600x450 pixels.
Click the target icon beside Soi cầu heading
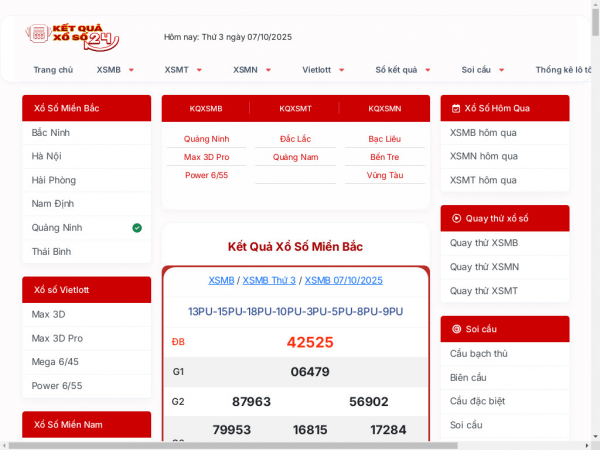tap(456, 329)
